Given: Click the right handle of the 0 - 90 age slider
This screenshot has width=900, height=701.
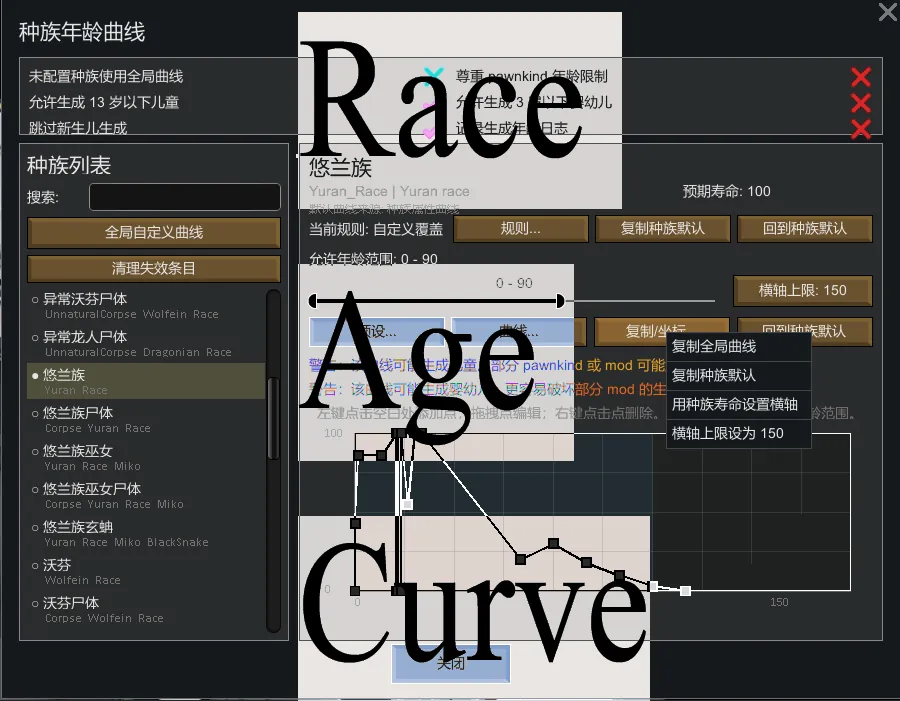Looking at the screenshot, I should (560, 300).
